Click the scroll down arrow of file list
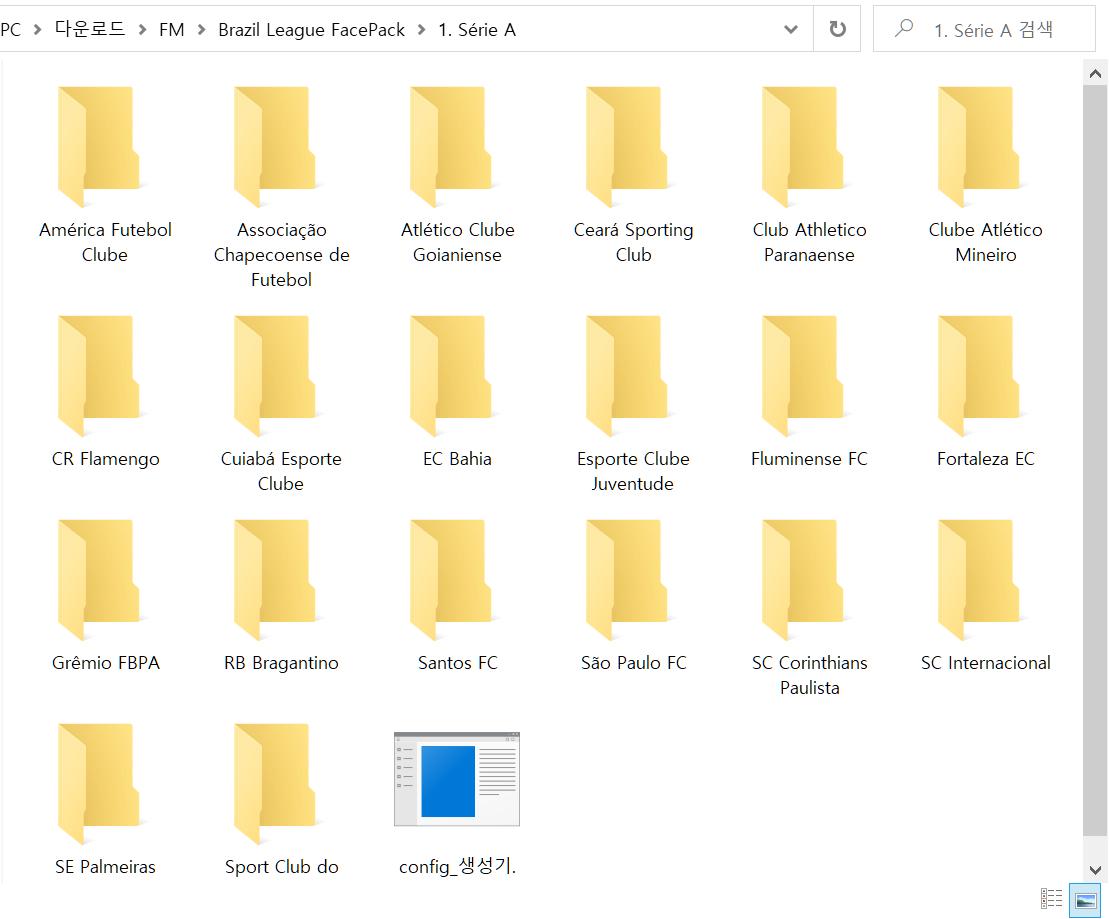The width and height of the screenshot is (1109, 919). pos(1095,869)
